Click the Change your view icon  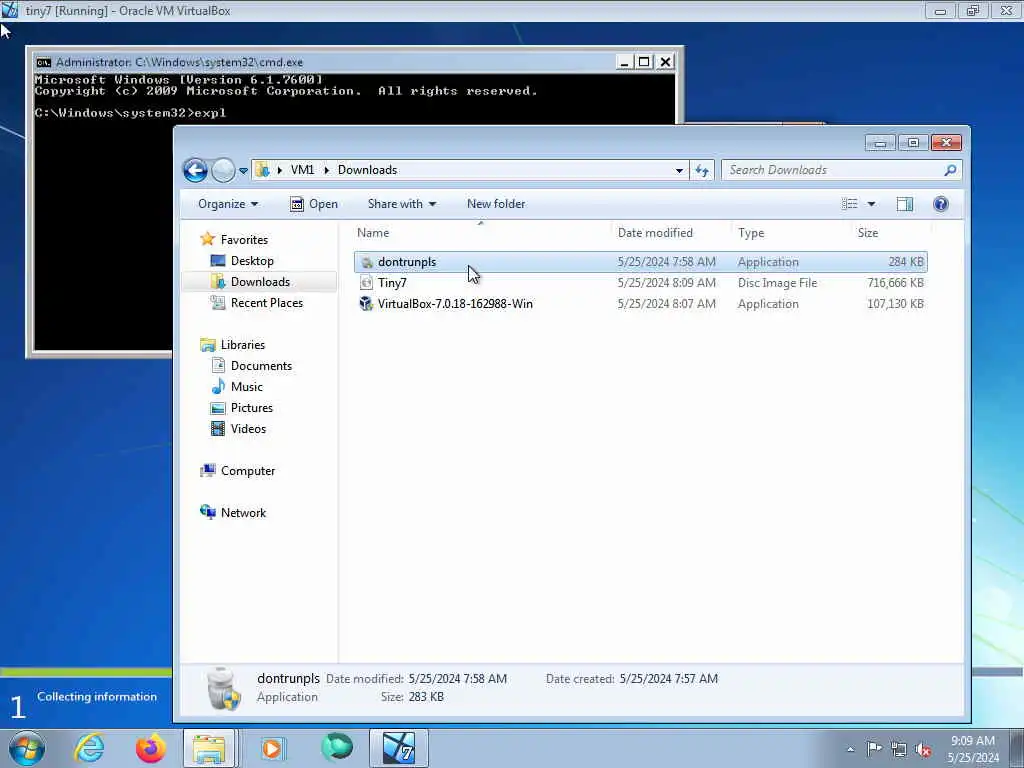pyautogui.click(x=850, y=204)
